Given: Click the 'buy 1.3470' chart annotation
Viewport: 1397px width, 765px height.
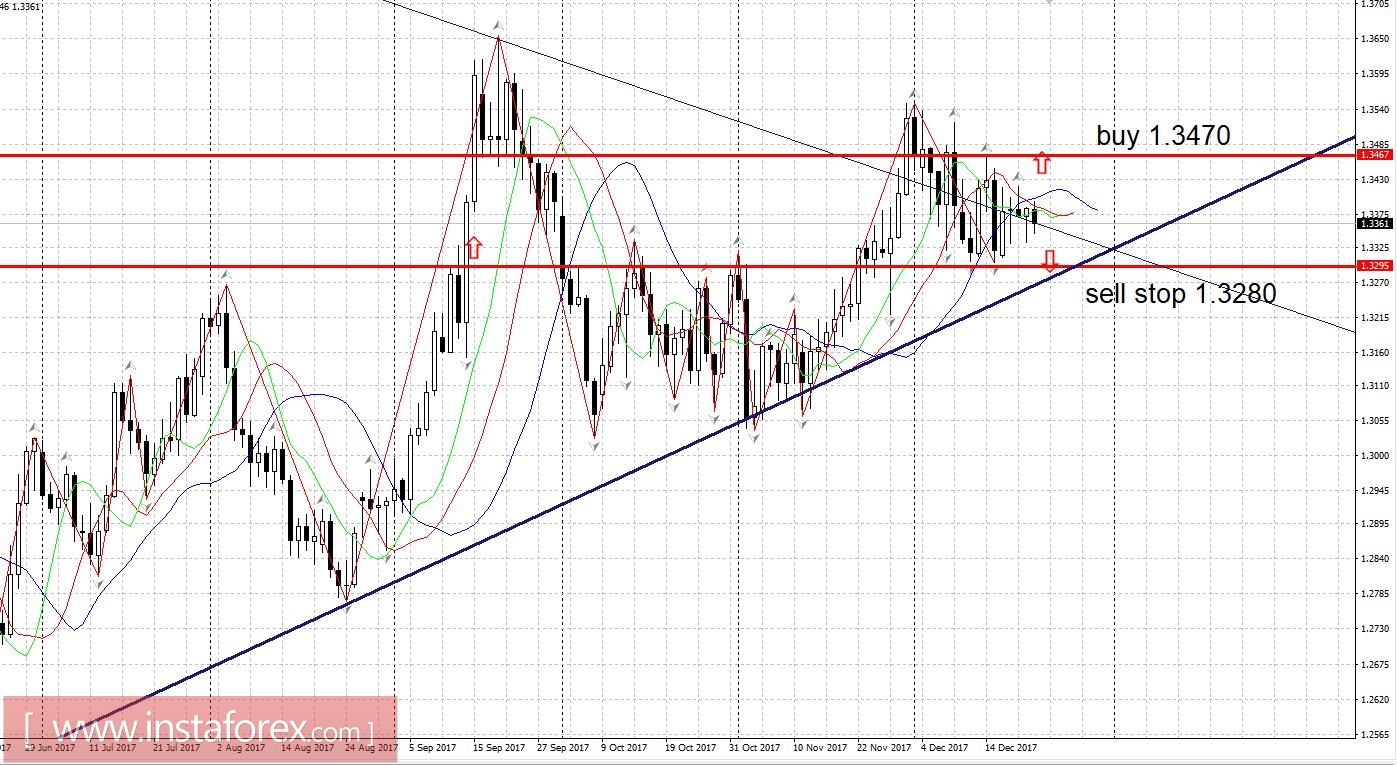Looking at the screenshot, I should click(x=1163, y=136).
